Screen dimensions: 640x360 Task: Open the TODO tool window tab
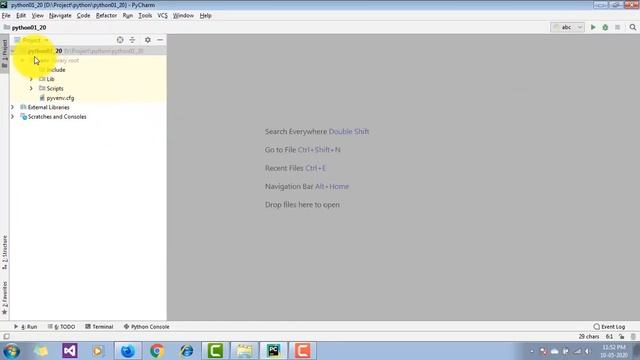(62, 327)
